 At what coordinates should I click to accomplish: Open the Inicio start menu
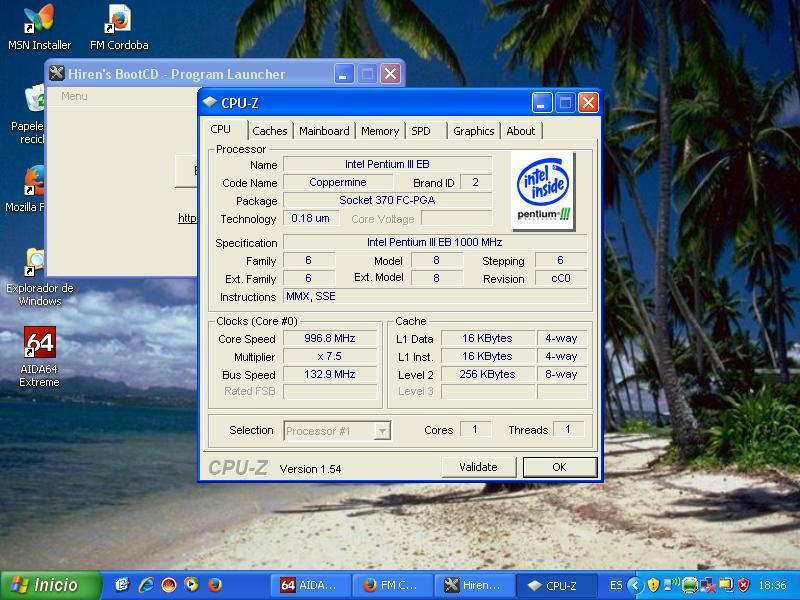(x=50, y=585)
